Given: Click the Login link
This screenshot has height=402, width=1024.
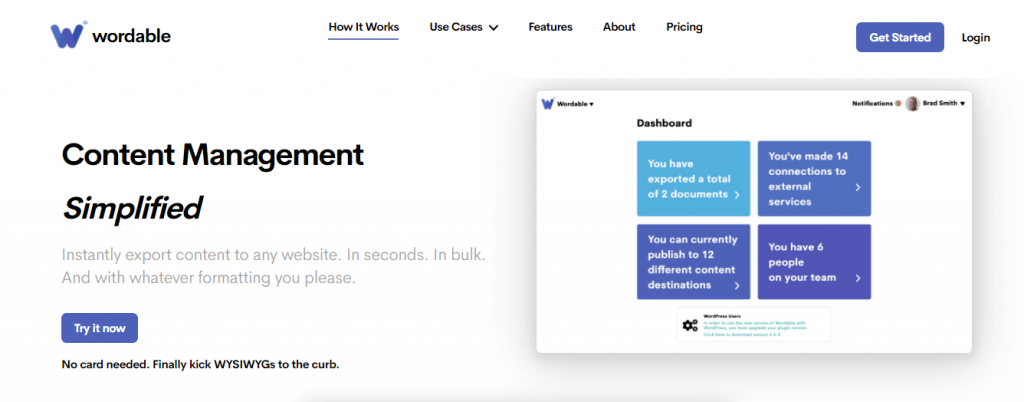Looking at the screenshot, I should coord(975,38).
